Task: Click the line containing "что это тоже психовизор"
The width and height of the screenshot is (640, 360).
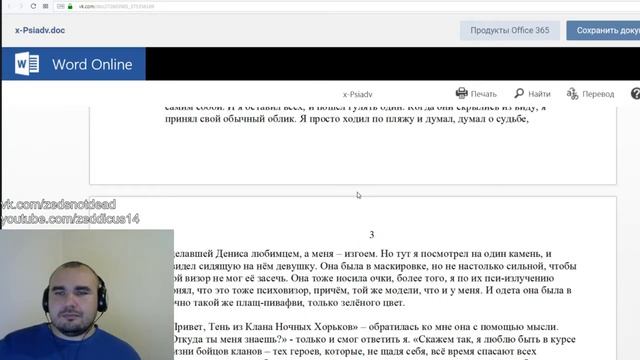Action: [x=373, y=291]
